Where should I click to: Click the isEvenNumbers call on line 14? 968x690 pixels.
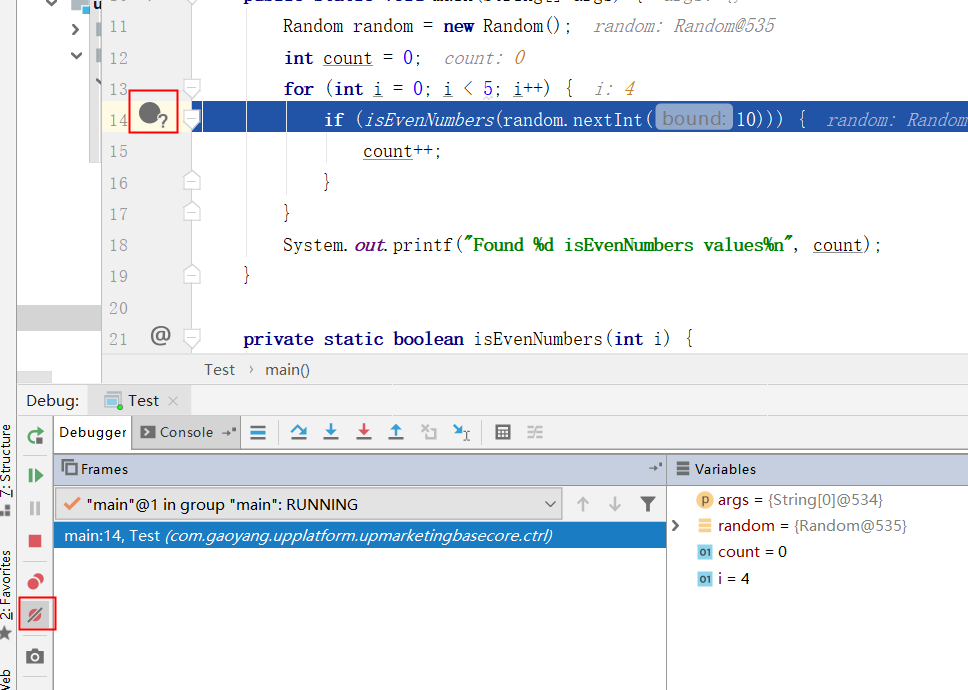point(430,119)
